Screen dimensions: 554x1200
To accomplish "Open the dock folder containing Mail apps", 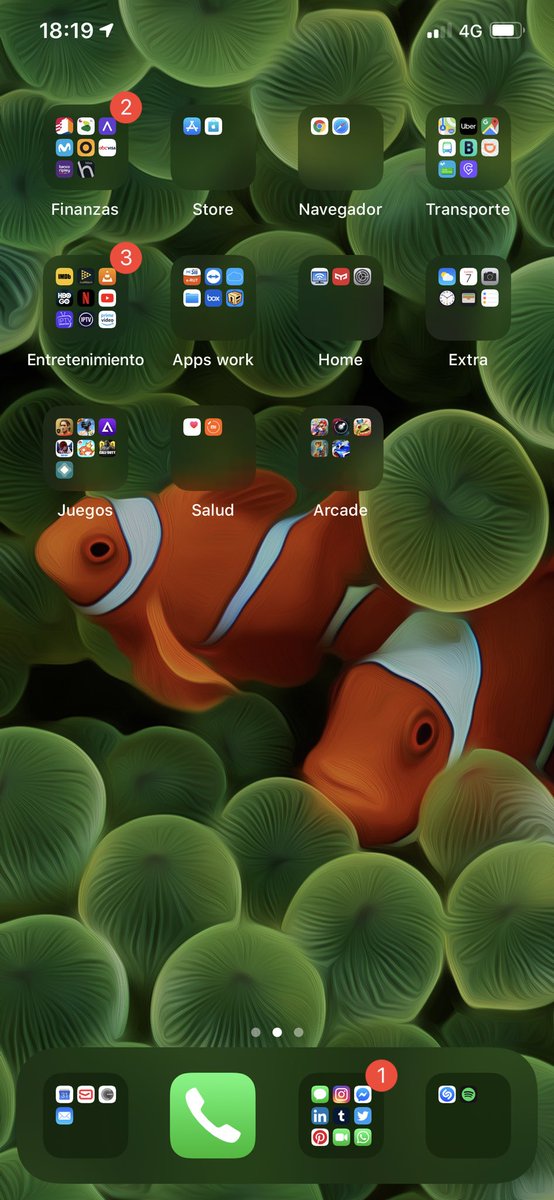I will pos(85,1115).
